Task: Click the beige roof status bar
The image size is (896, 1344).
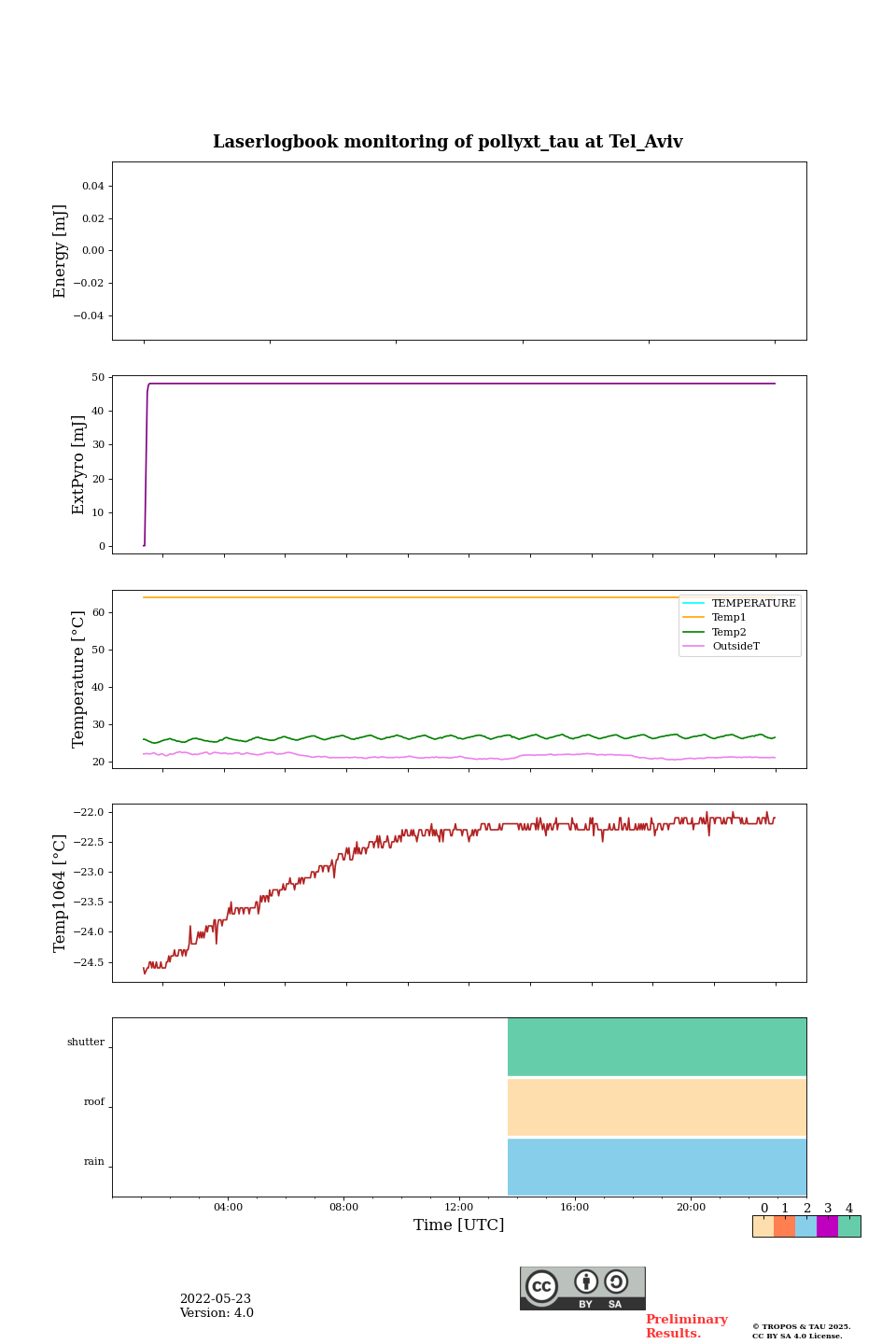Action: pyautogui.click(x=657, y=1107)
